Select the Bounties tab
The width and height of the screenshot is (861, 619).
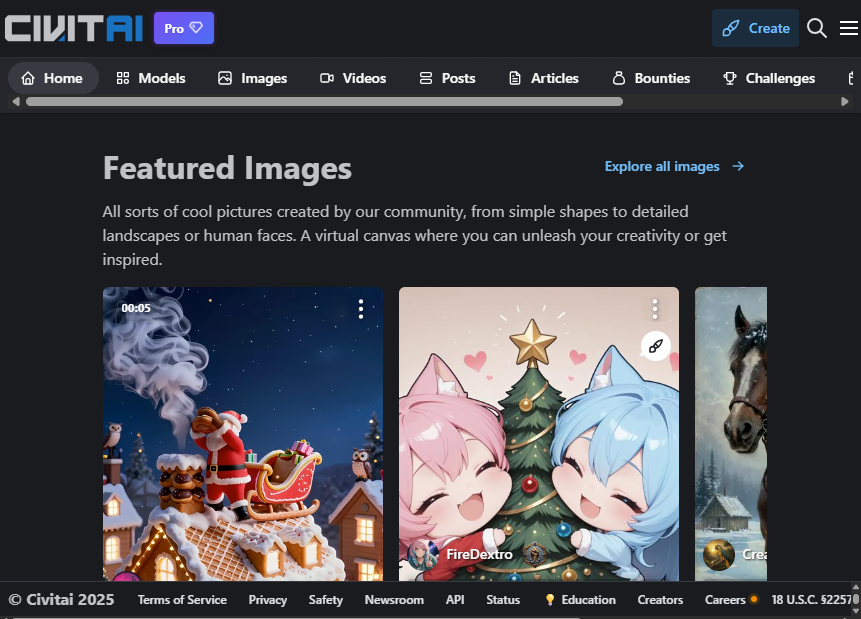[x=650, y=78]
